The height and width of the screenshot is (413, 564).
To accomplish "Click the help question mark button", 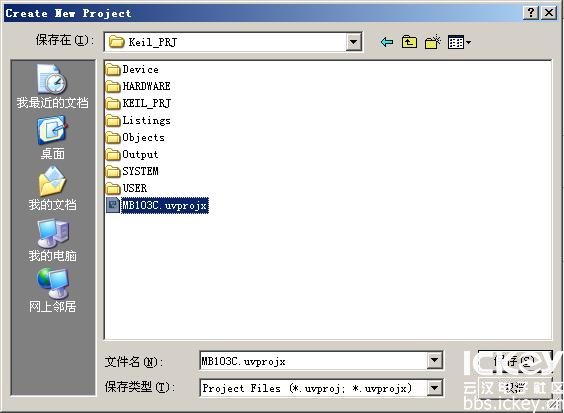I will 531,13.
